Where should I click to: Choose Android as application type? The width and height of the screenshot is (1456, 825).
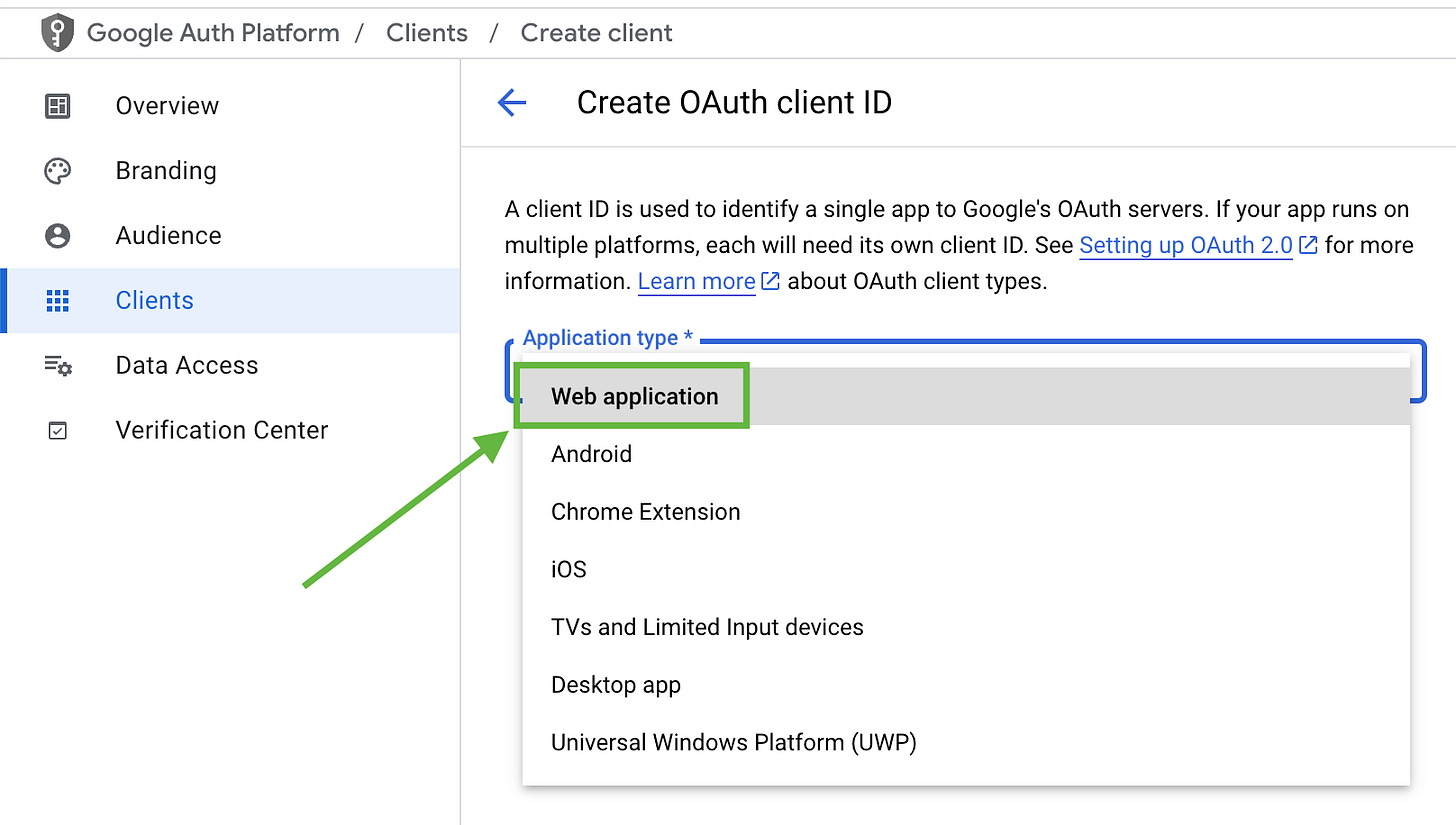point(966,454)
